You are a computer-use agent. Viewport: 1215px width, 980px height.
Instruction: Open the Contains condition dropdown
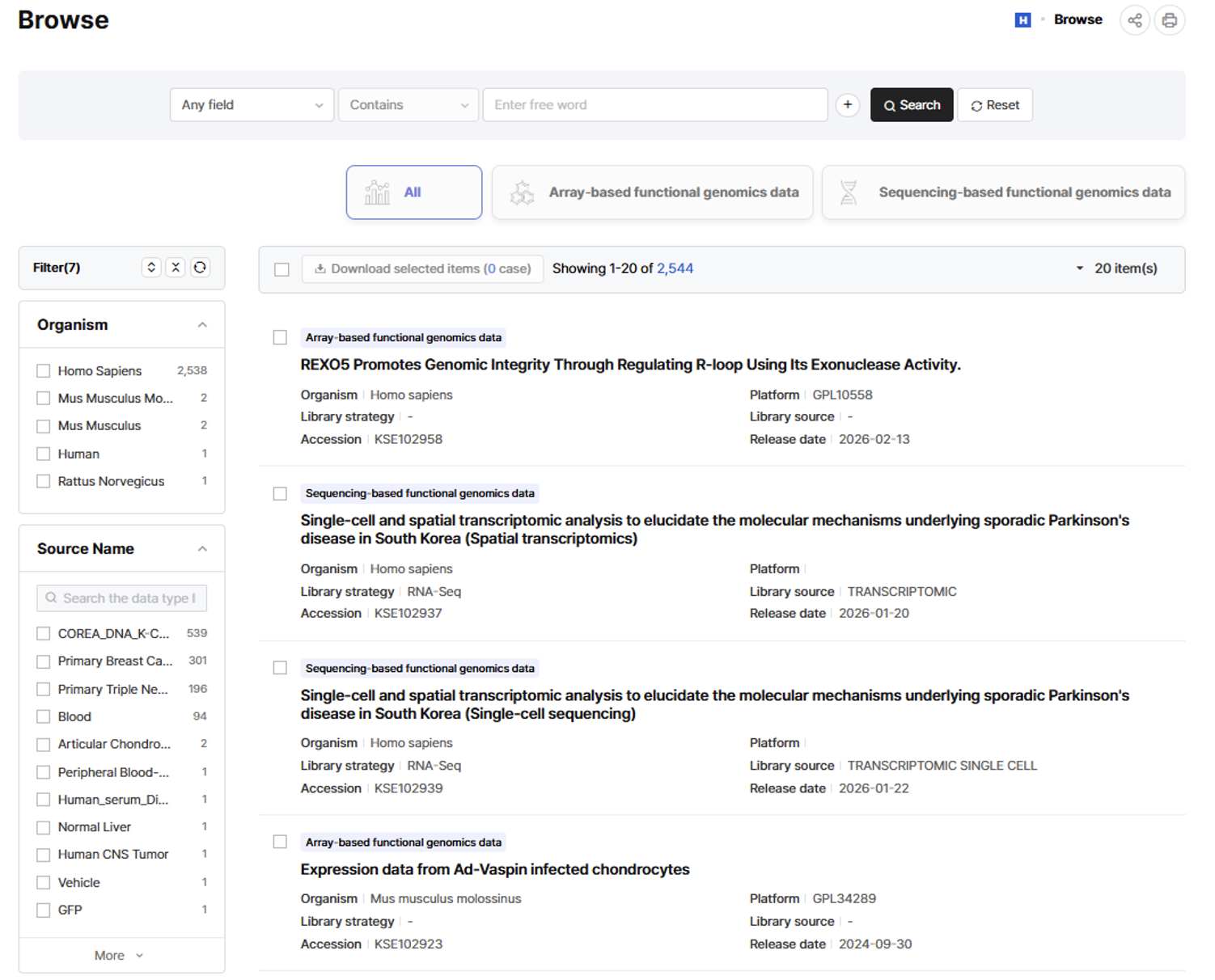coord(408,105)
